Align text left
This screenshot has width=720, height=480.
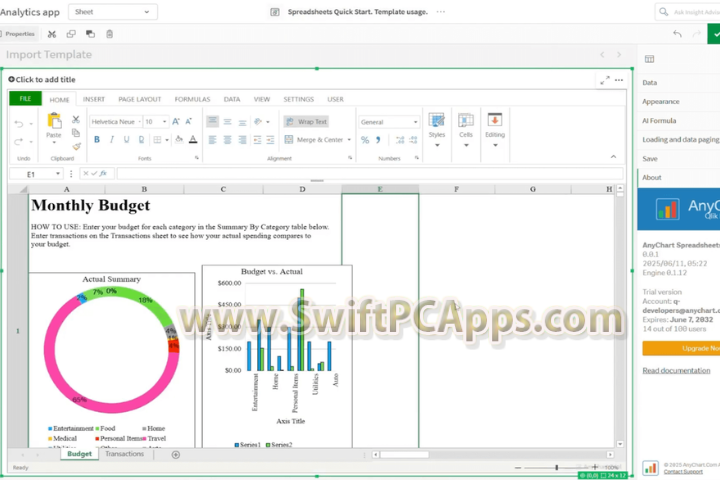[x=212, y=140]
